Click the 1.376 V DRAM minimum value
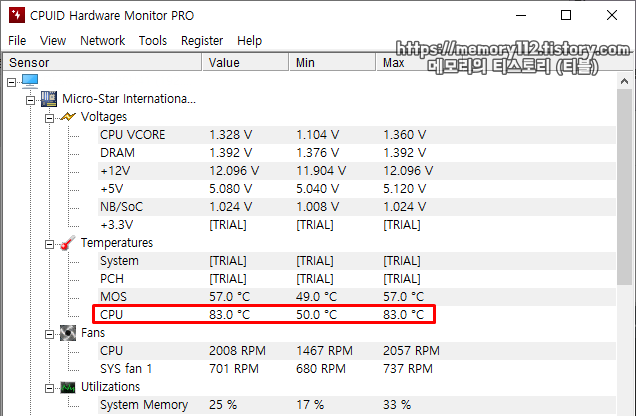 coord(318,153)
